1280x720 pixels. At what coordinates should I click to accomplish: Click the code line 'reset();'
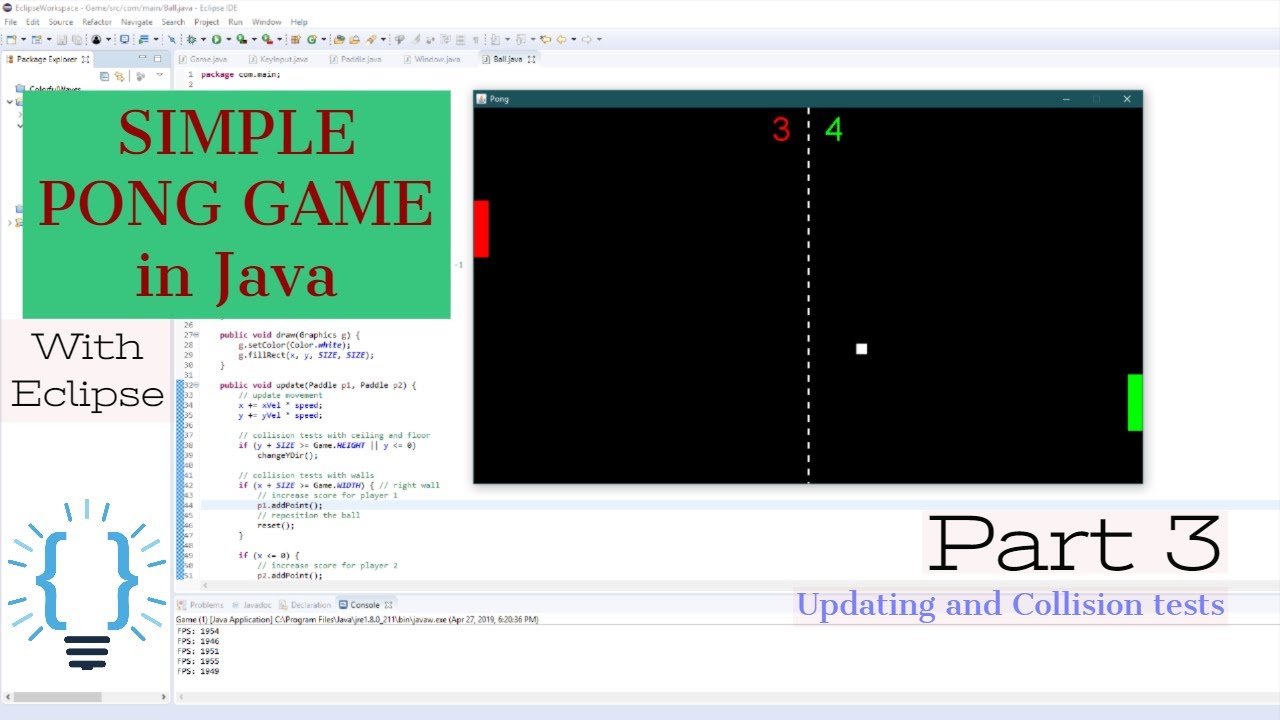pos(276,525)
